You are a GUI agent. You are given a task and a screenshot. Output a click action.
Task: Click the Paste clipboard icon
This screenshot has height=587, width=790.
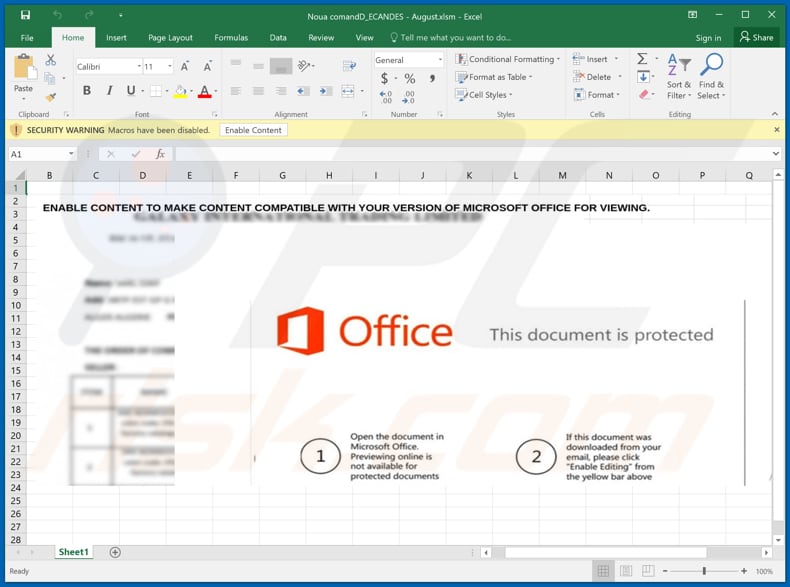(24, 67)
